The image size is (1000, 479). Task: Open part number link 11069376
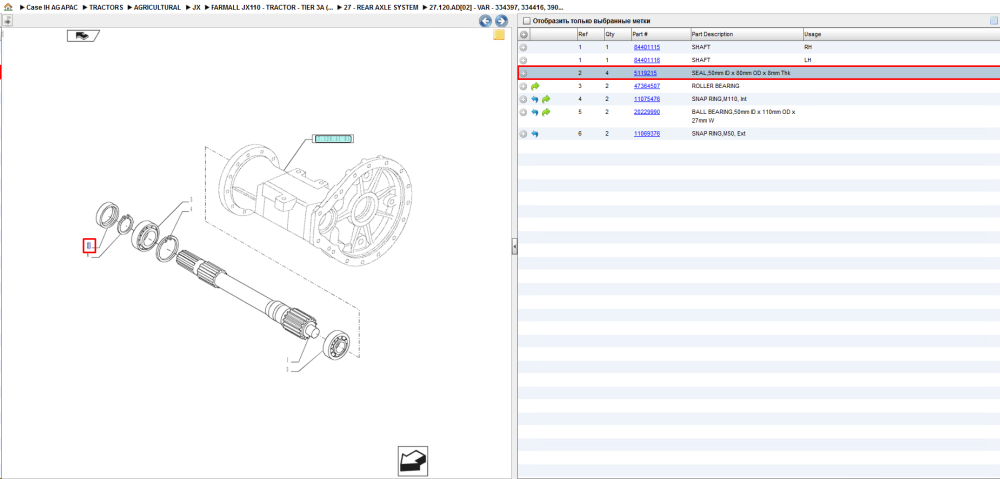(x=647, y=134)
